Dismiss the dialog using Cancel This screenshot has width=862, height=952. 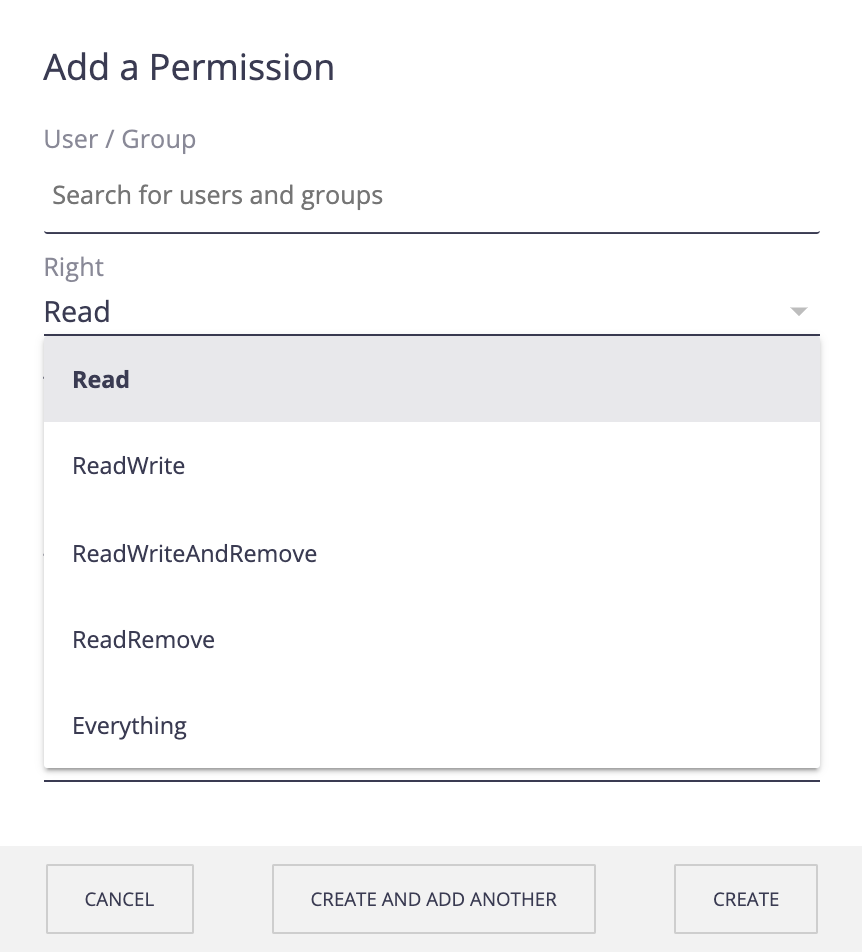[120, 899]
